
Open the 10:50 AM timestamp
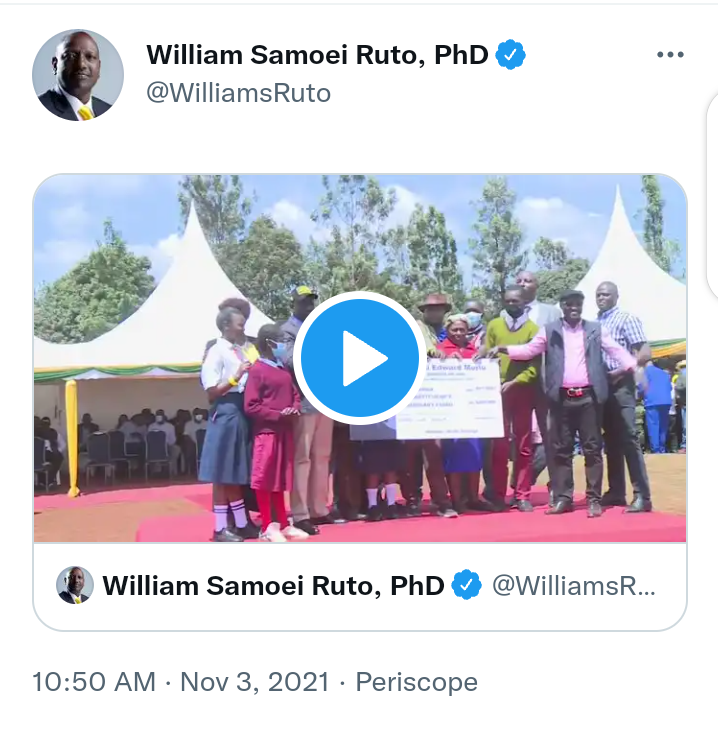pyautogui.click(x=94, y=682)
